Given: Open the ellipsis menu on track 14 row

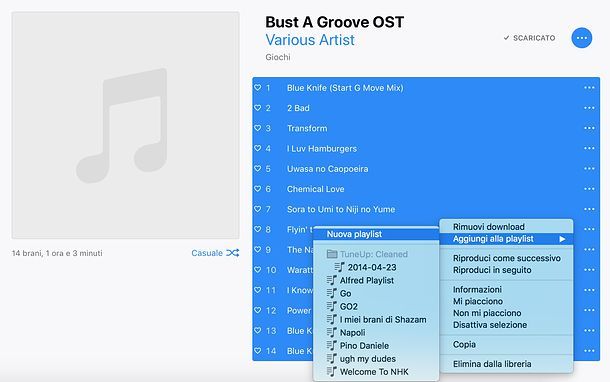Looking at the screenshot, I should pyautogui.click(x=589, y=350).
